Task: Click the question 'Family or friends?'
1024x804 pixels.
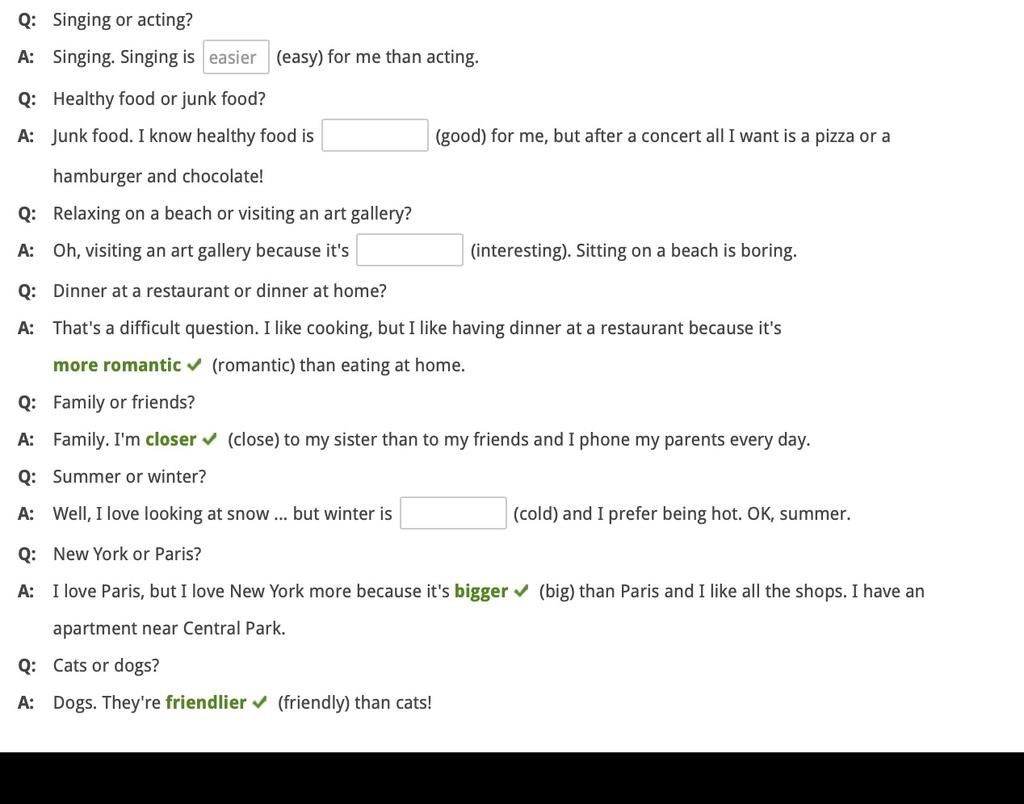Action: [124, 402]
